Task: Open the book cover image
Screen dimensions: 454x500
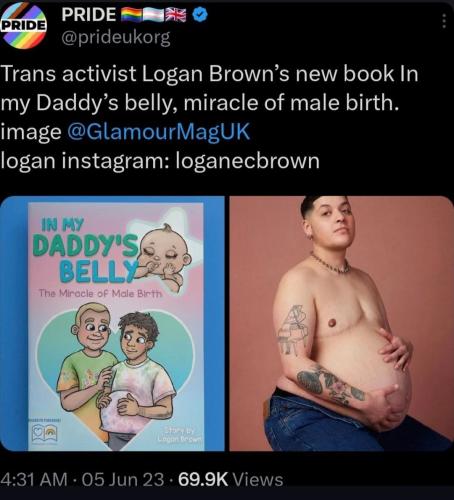Action: tap(112, 323)
